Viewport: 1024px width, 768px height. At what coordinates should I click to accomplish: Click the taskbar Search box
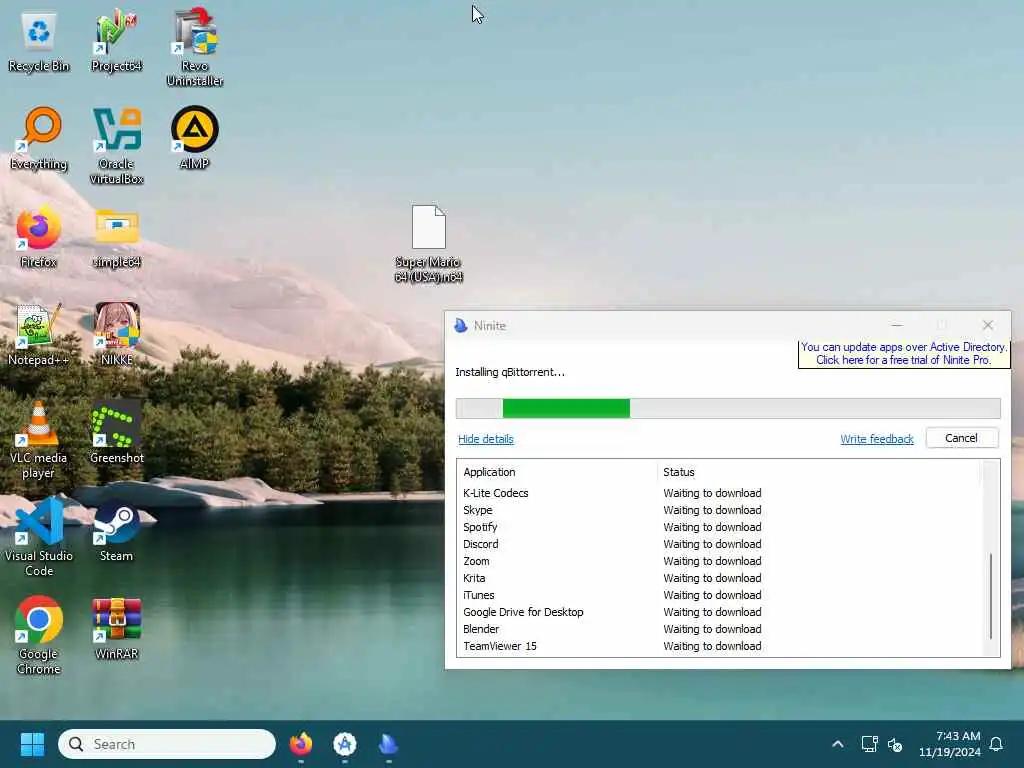(x=167, y=744)
